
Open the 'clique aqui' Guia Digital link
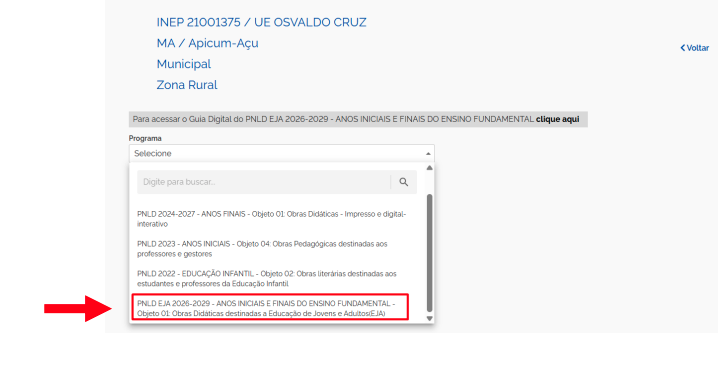coord(557,119)
